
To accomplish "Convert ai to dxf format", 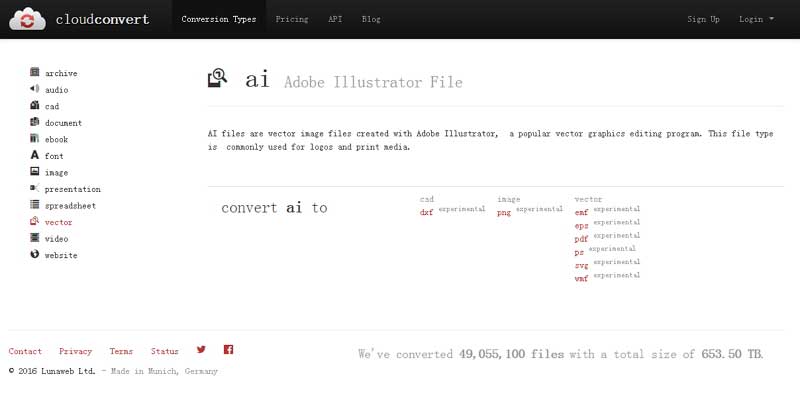I will (x=427, y=212).
